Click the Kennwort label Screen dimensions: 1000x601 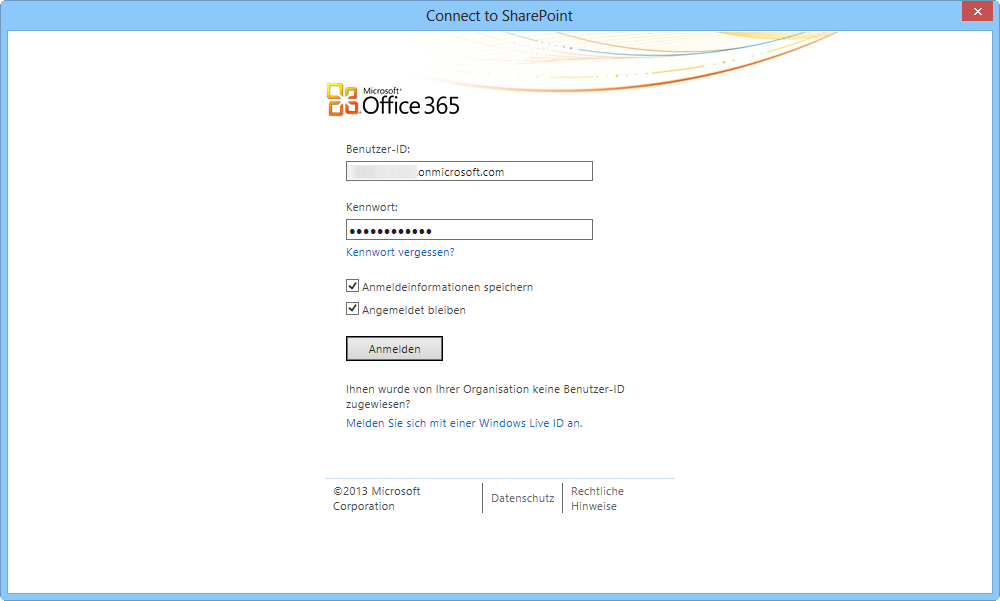(x=372, y=207)
